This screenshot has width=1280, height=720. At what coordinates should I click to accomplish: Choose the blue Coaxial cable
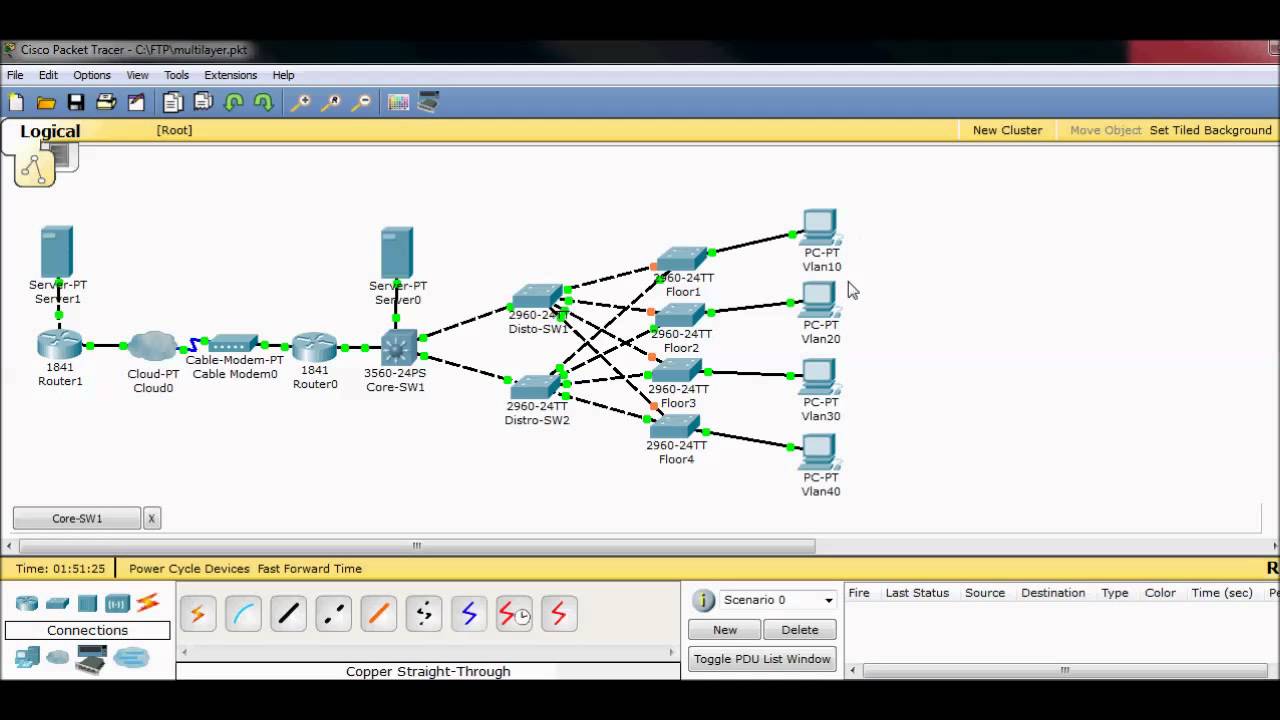point(469,613)
